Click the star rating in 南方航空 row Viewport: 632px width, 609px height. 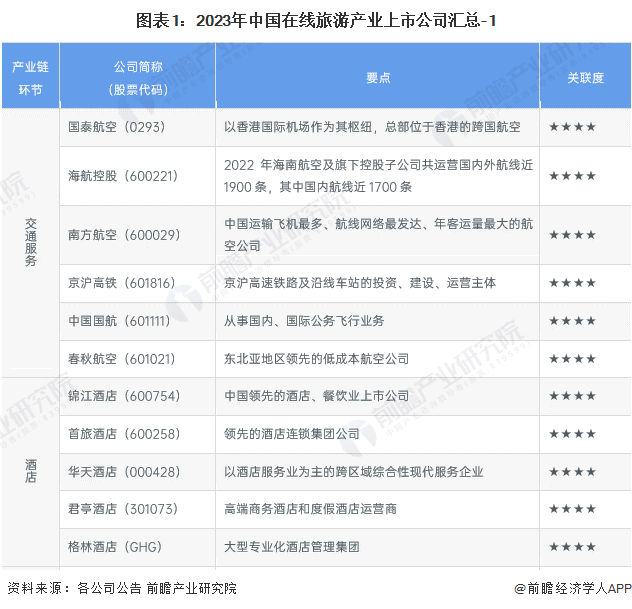[x=572, y=235]
